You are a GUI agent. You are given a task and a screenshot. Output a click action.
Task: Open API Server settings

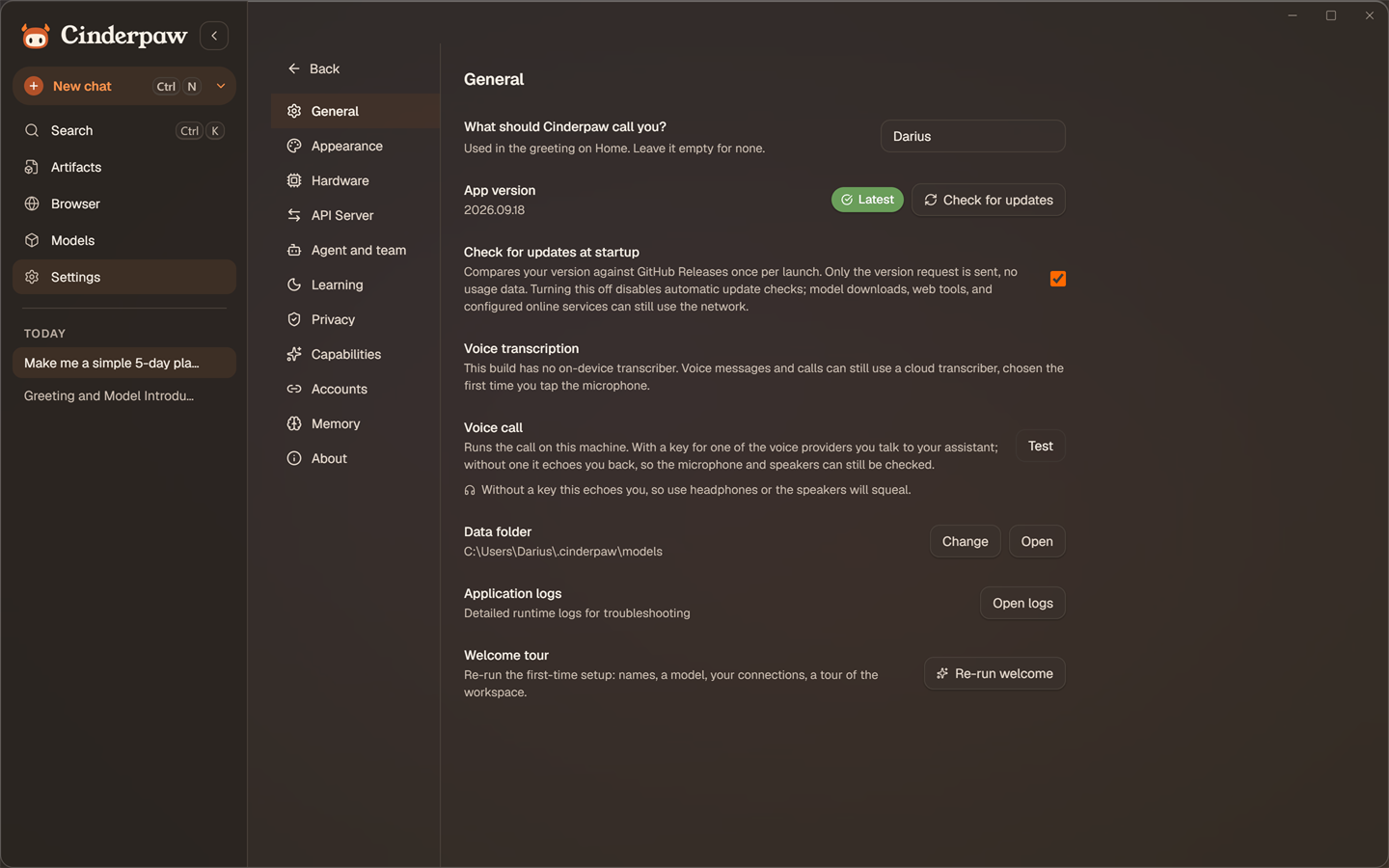(355, 215)
